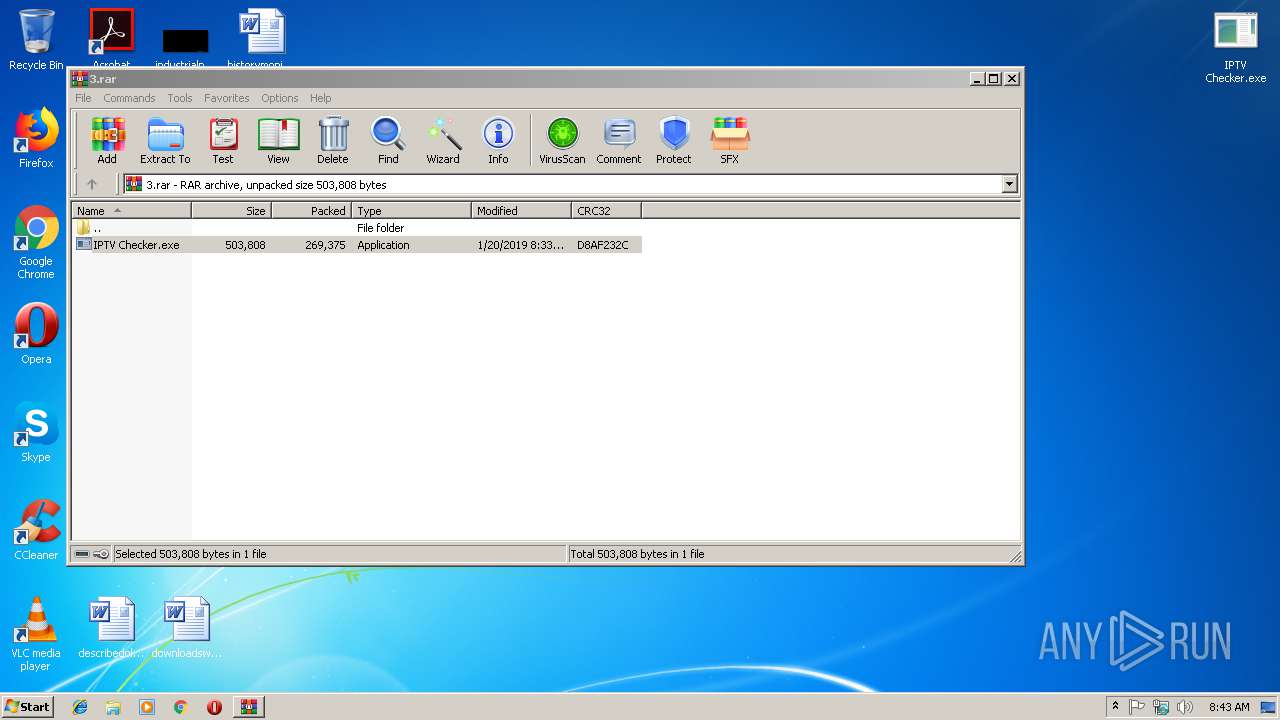Open the Recycle Bin desktop icon
Screen dimensions: 1280x720
pyautogui.click(x=36, y=40)
